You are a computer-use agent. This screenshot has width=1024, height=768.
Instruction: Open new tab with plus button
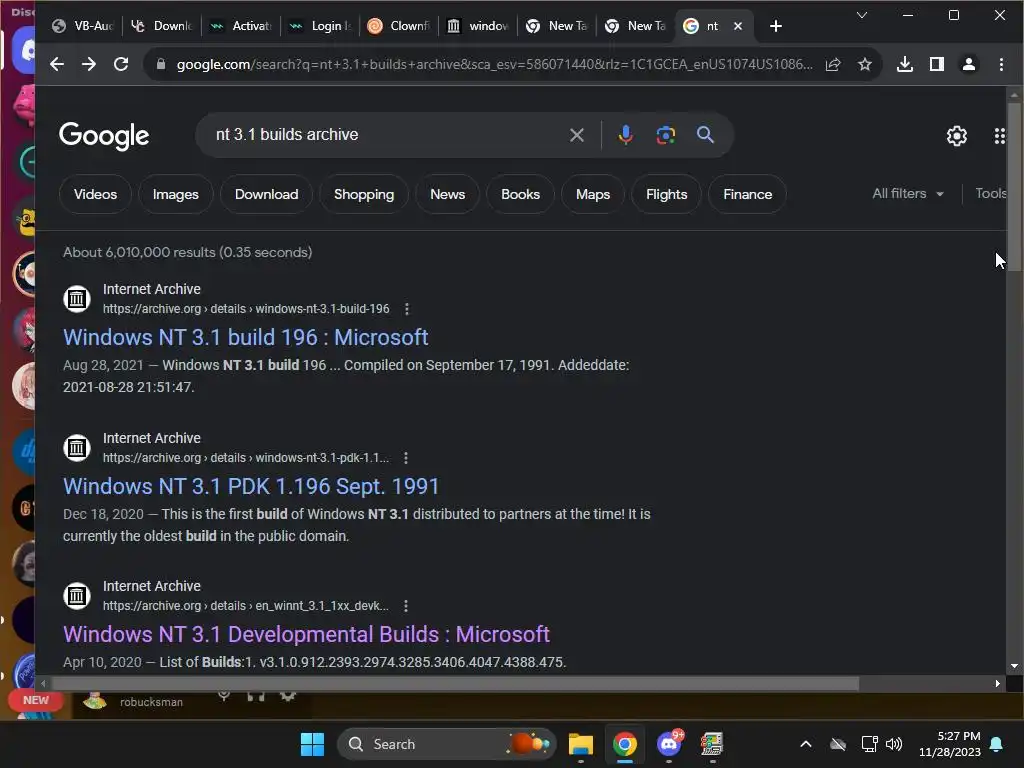[775, 26]
